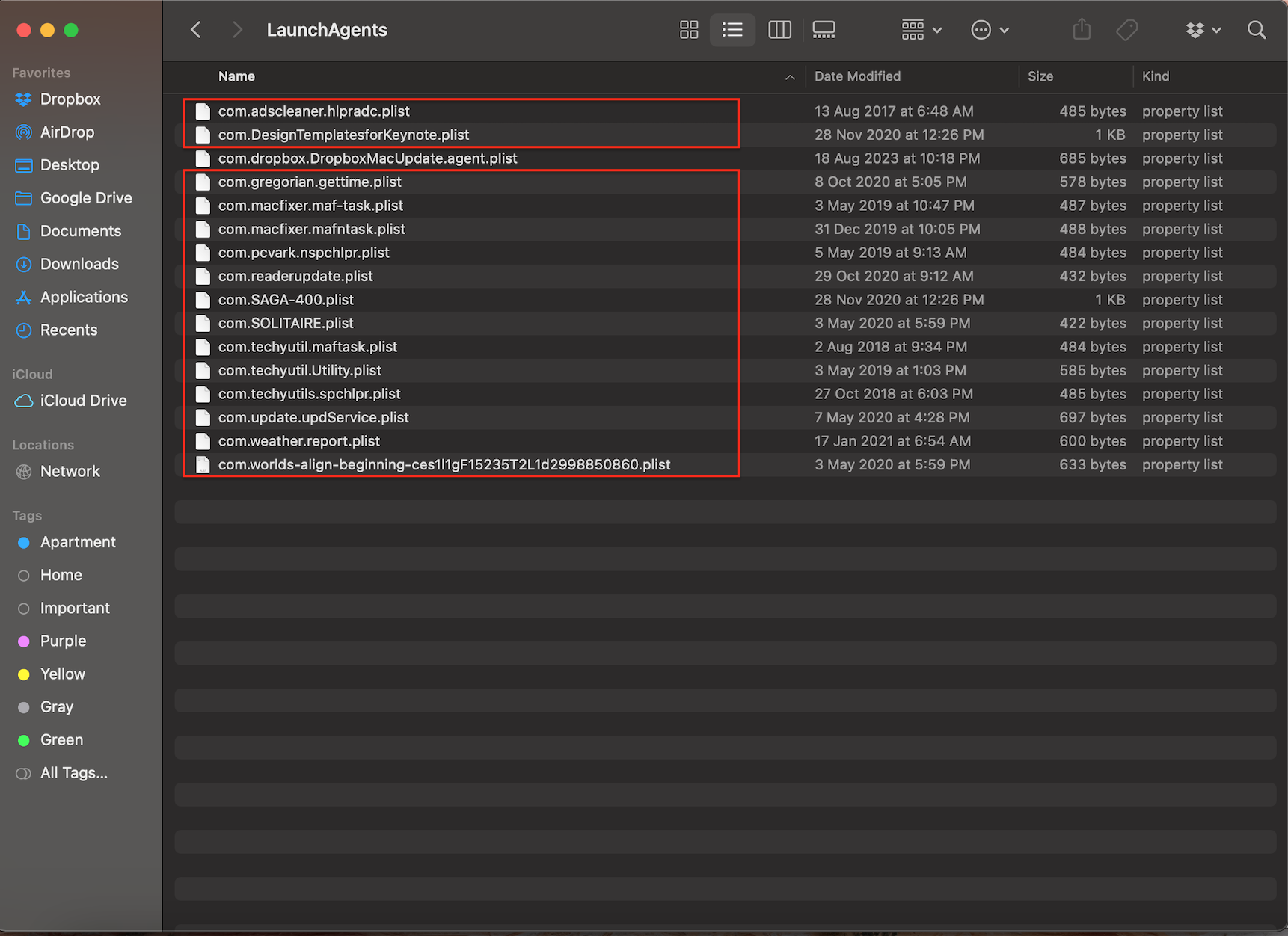Open the Action (ellipsis) menu
Screen dimensions: 1288x936
pos(990,30)
